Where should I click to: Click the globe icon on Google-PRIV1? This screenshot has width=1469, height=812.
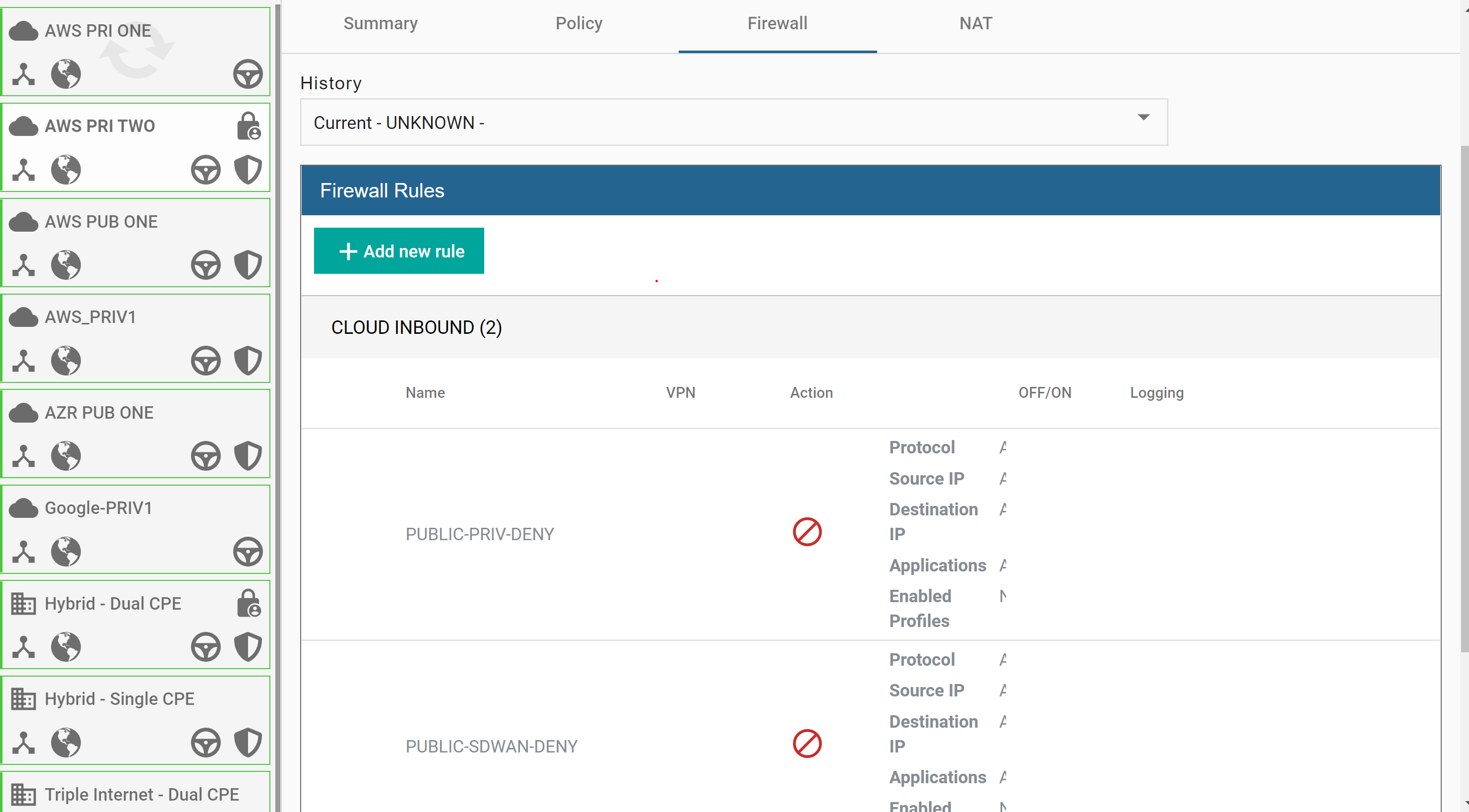coord(65,552)
